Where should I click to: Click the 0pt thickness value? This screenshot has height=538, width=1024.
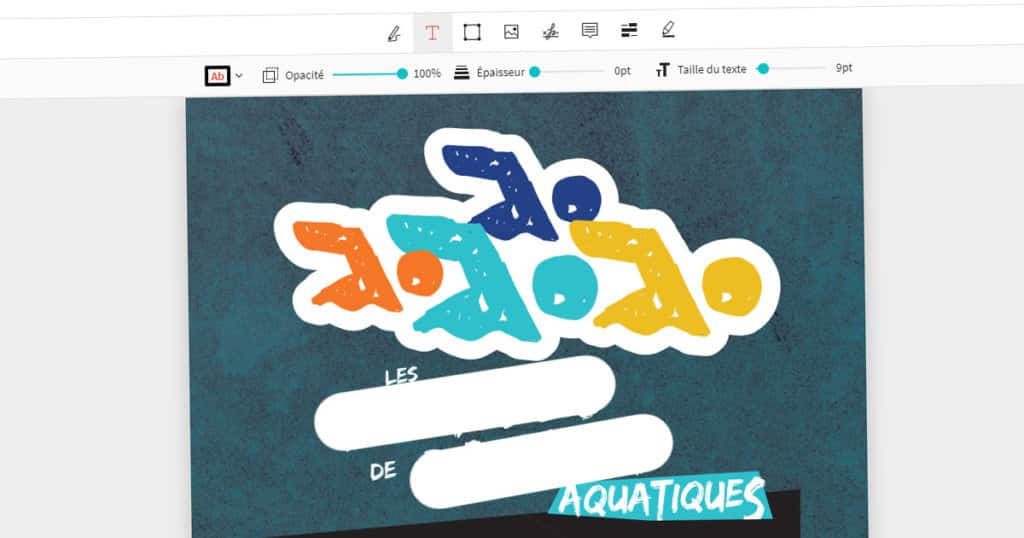pyautogui.click(x=622, y=71)
